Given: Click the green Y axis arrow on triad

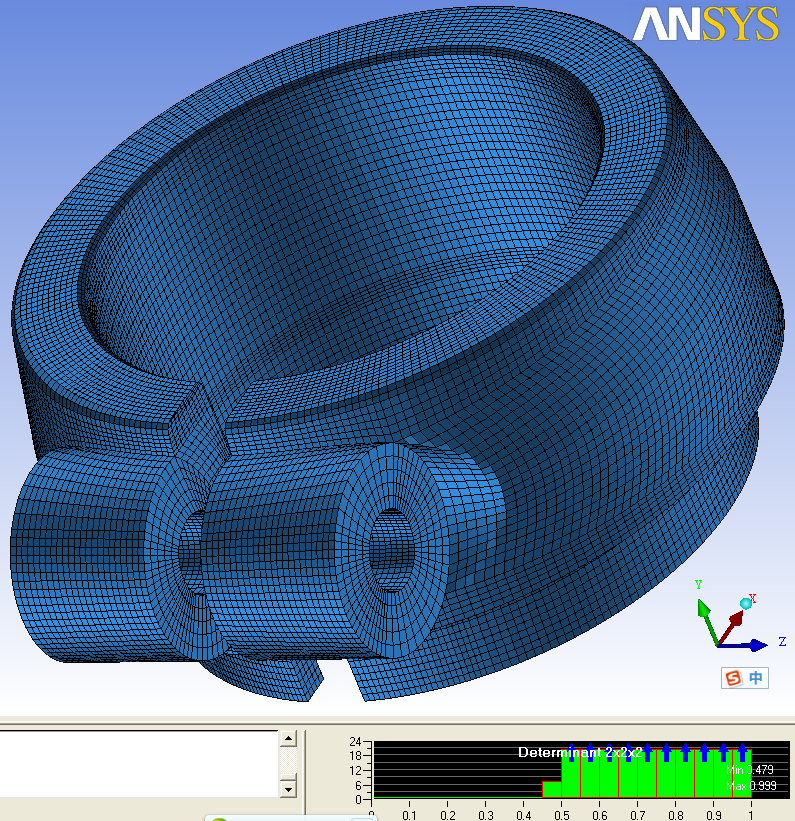Looking at the screenshot, I should click(702, 608).
